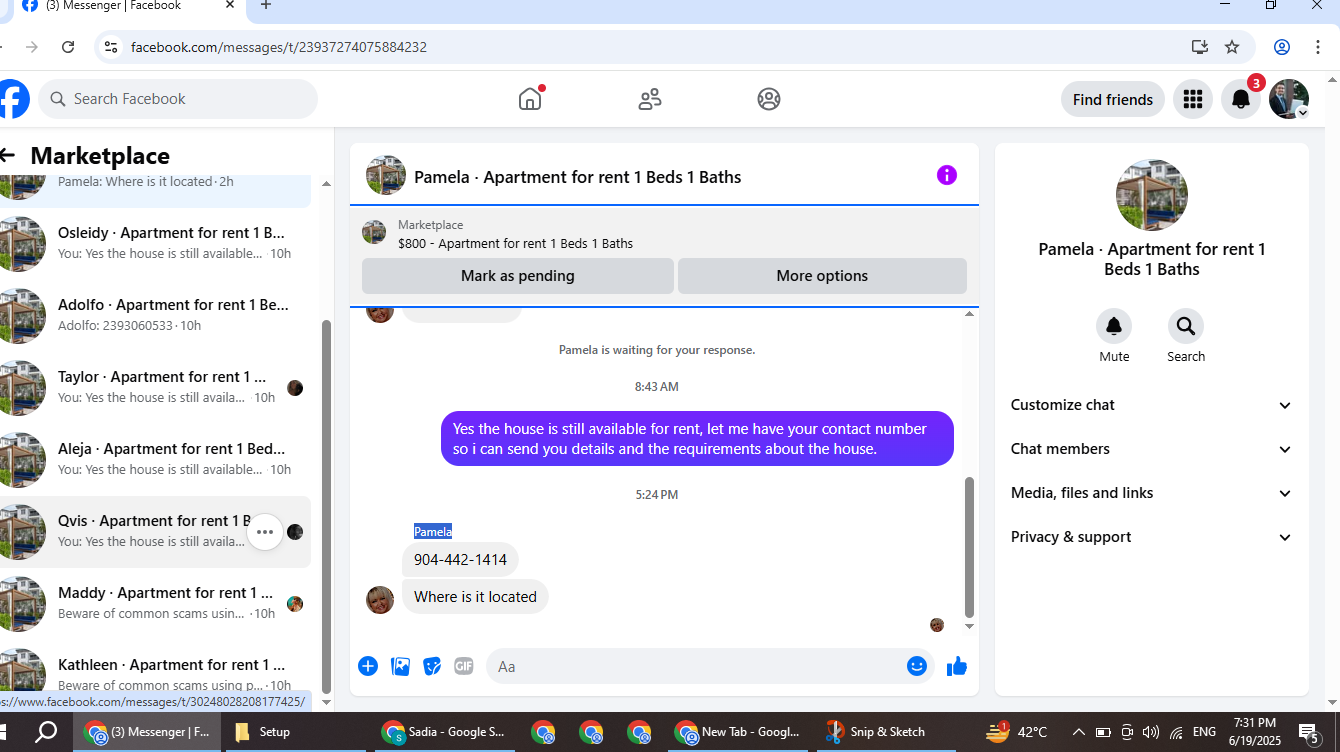The height and width of the screenshot is (752, 1340).
Task: Show hidden system tray icons chevron
Action: (1079, 732)
